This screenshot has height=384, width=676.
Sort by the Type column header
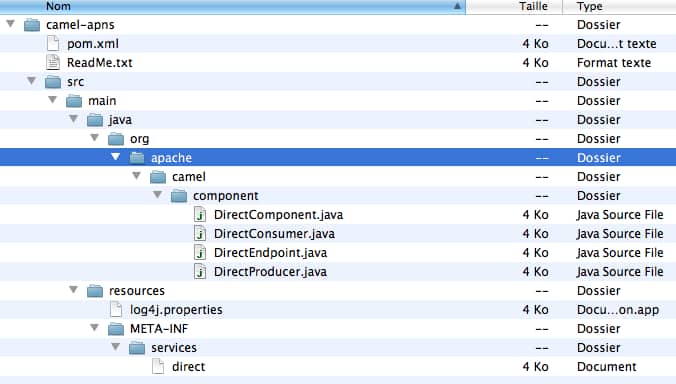click(x=620, y=6)
